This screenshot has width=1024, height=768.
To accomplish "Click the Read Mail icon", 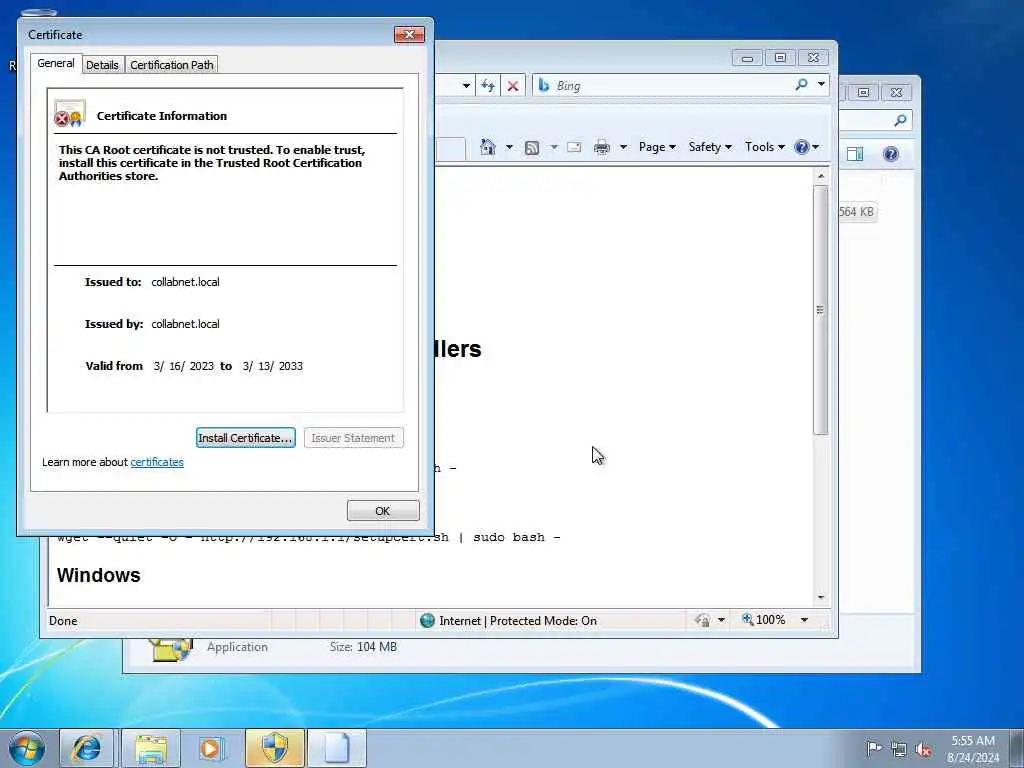I will coord(574,147).
